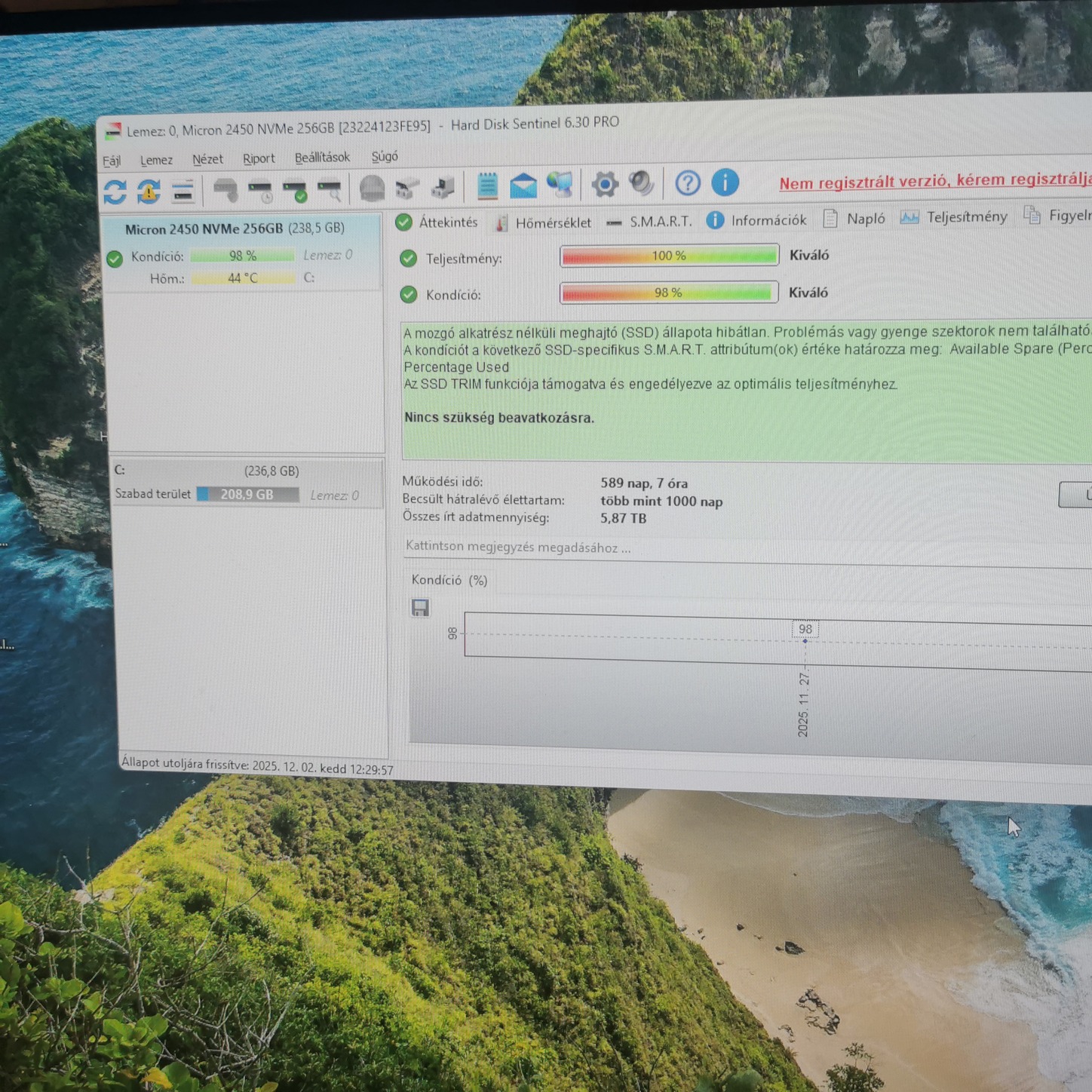Click the 'Becsült hátralévő élettartam:' label
Screen dimensions: 1092x1092
(483, 499)
